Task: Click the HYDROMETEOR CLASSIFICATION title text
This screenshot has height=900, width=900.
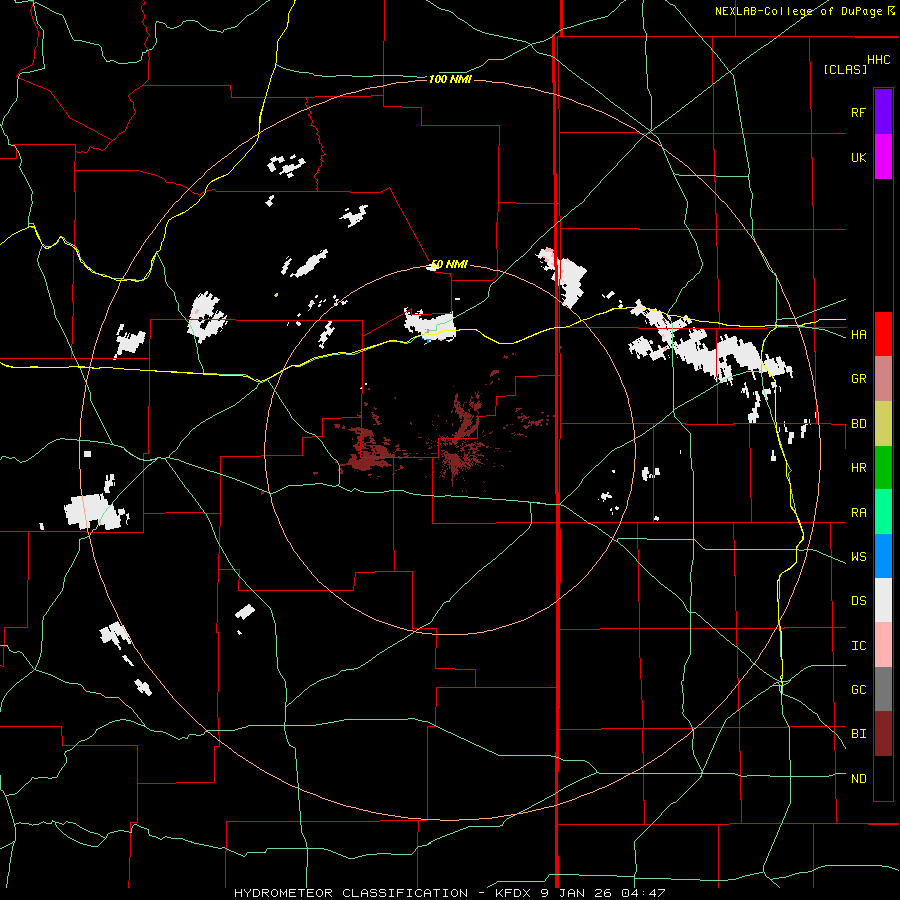Action: tap(352, 893)
